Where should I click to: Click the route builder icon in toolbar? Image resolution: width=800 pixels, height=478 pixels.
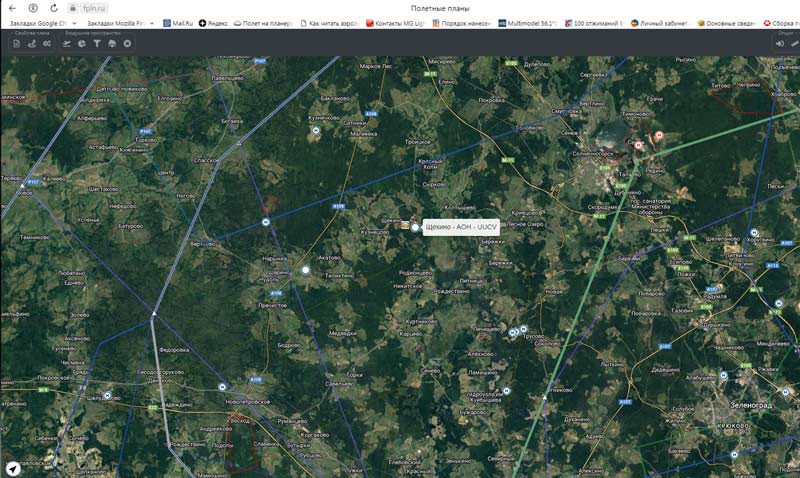(32, 44)
